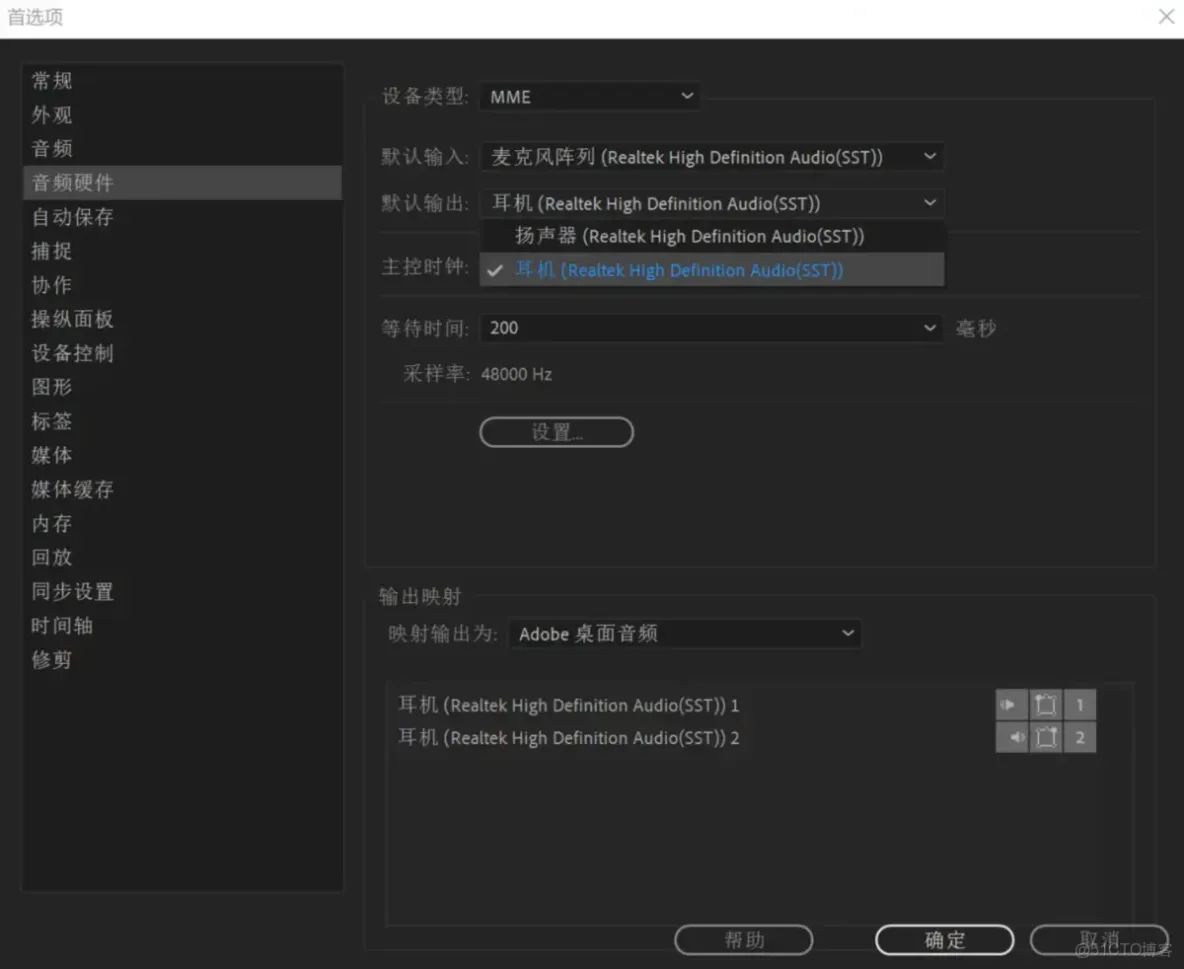Select the channel number 1 assignment box
The height and width of the screenshot is (969, 1184).
pos(1079,704)
